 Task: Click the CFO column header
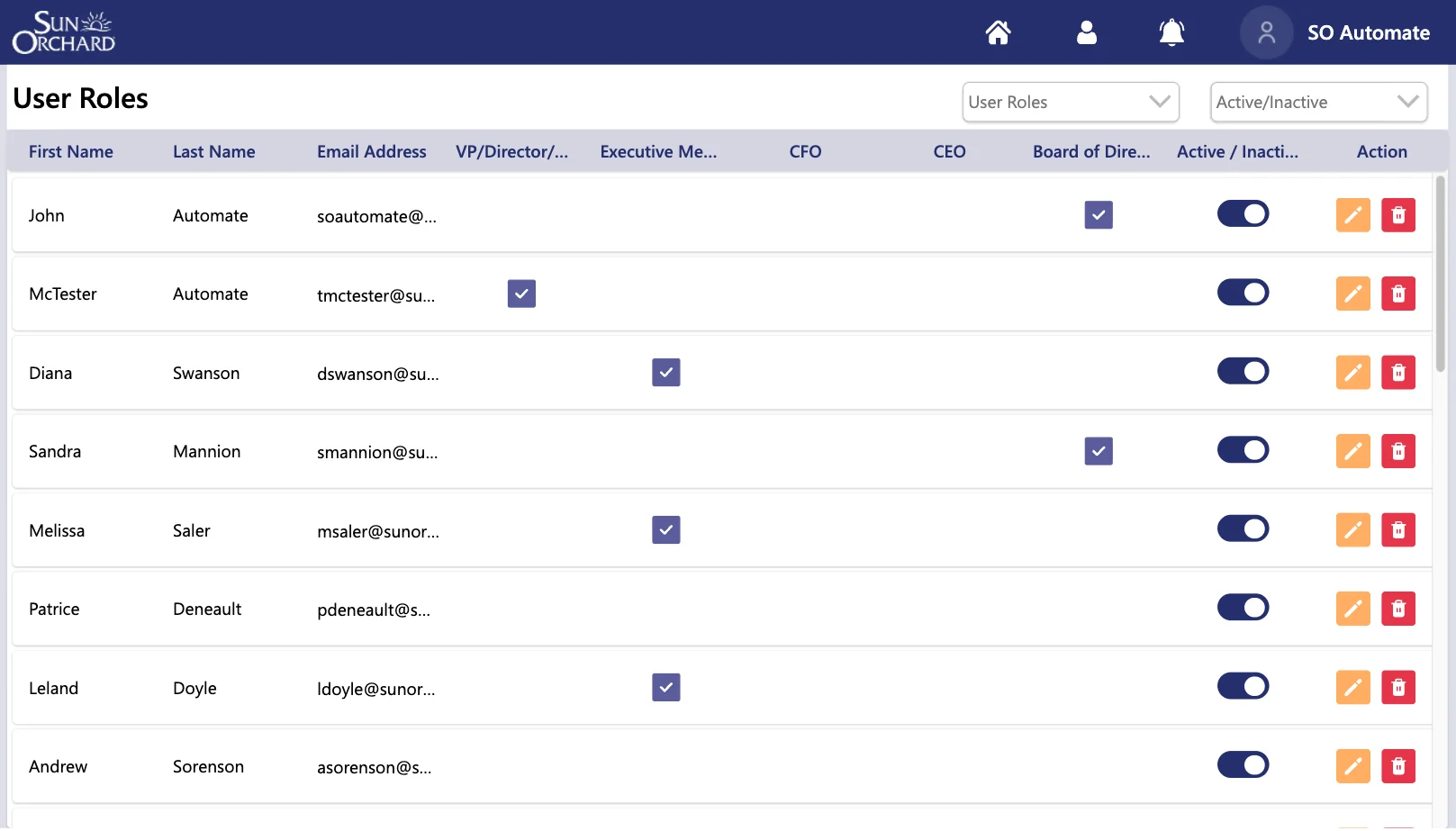coord(804,151)
